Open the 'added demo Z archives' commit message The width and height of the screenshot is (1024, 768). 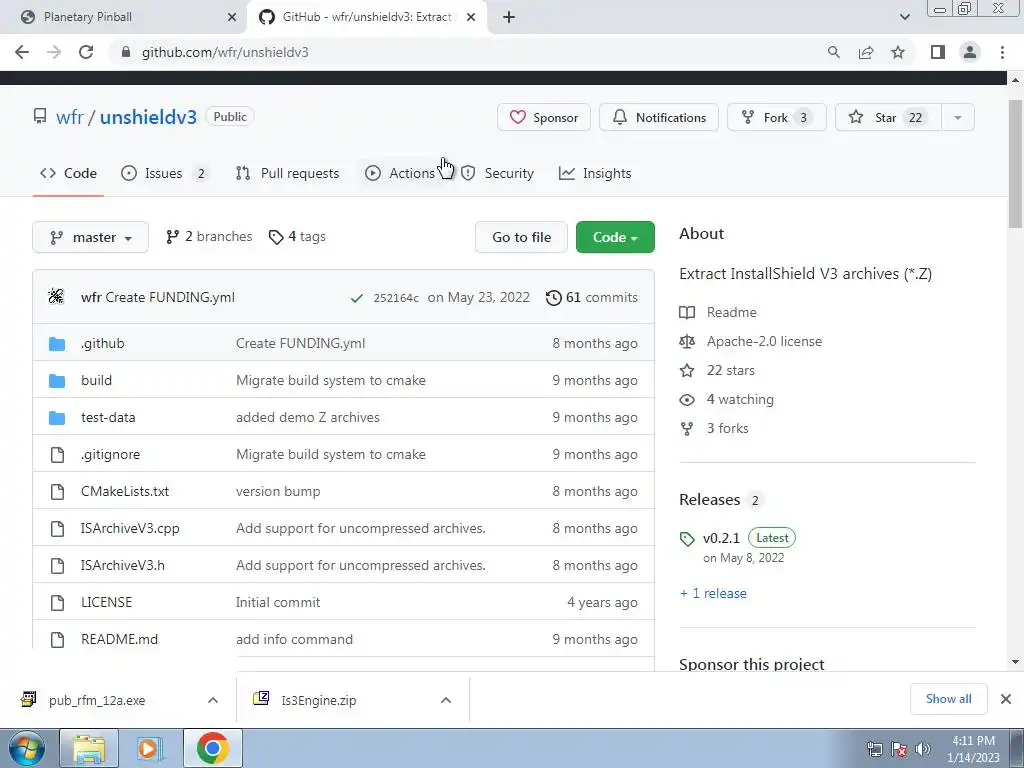pos(308,417)
